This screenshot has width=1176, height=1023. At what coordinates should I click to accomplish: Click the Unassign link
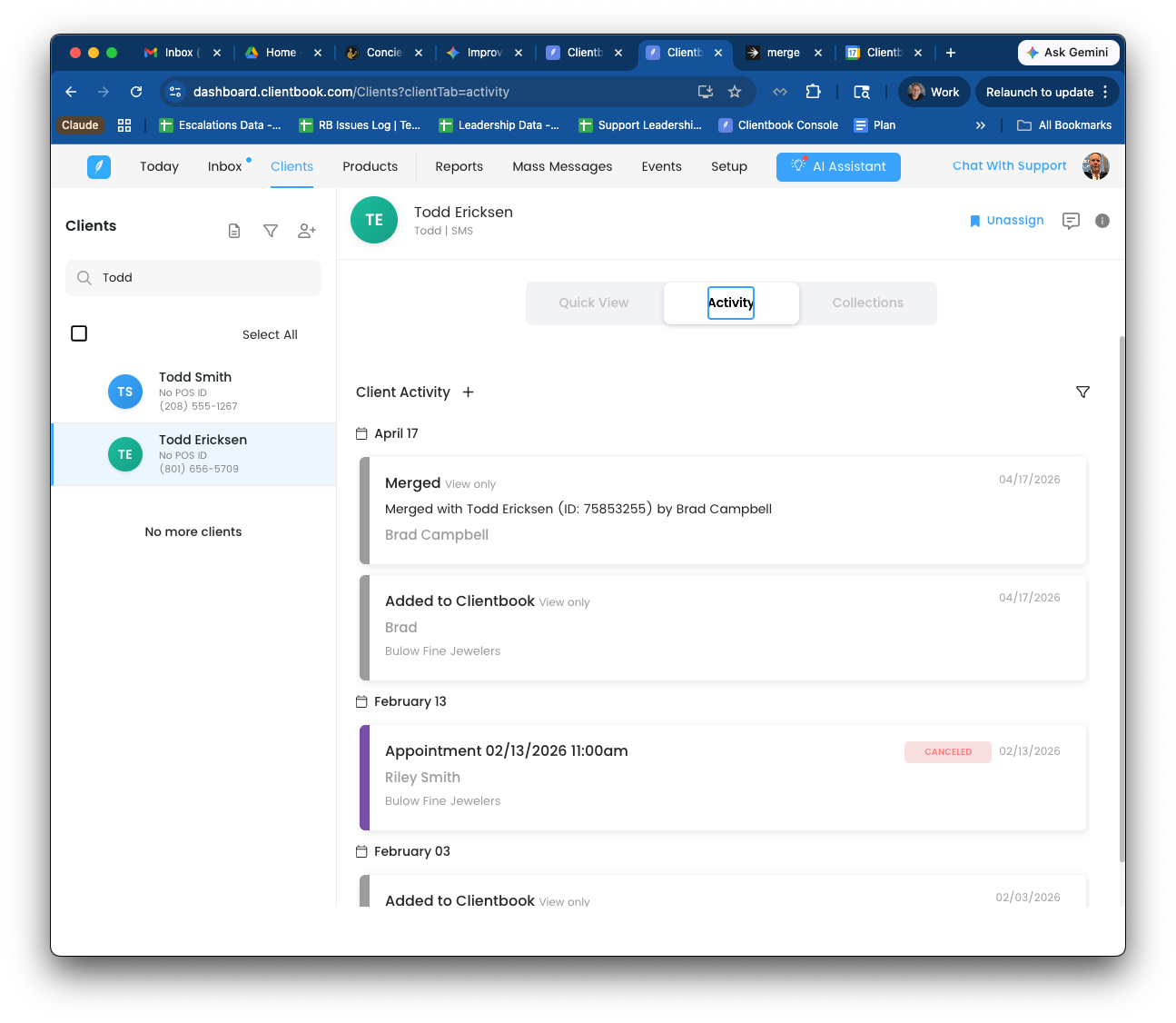pyautogui.click(x=1007, y=221)
